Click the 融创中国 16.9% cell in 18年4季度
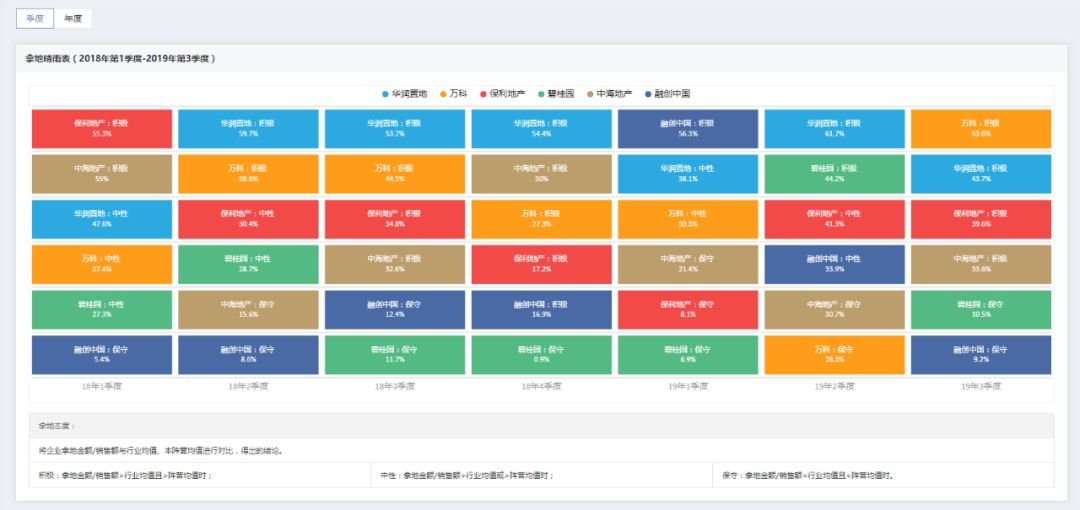1080x510 pixels. click(541, 309)
